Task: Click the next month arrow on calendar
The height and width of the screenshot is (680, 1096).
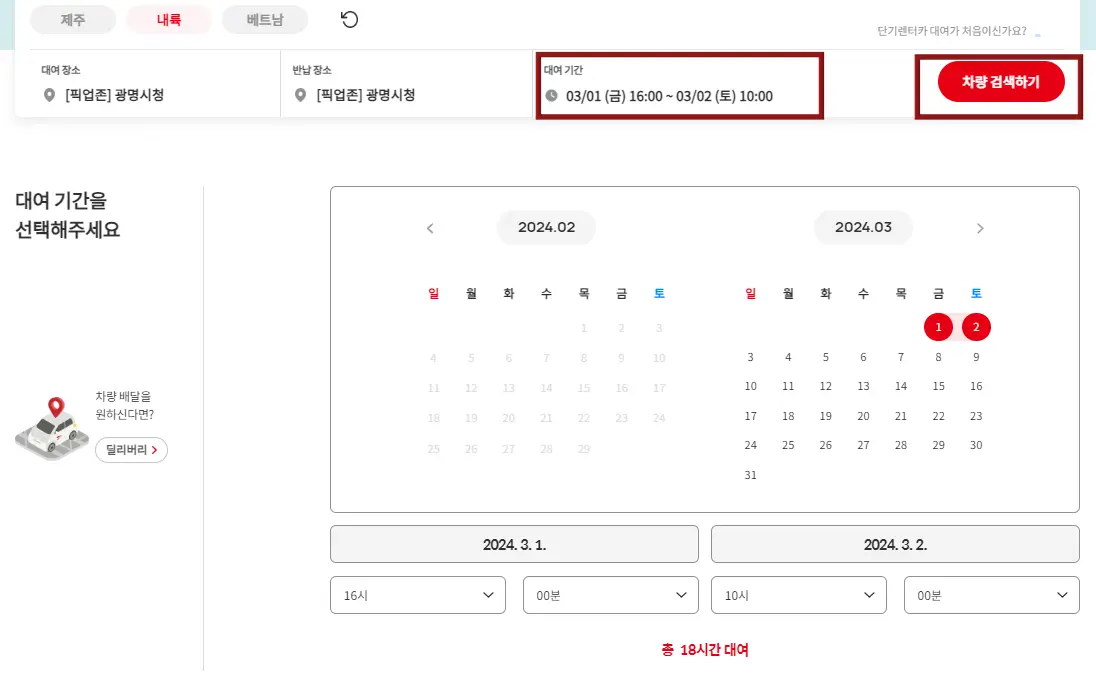Action: click(980, 228)
